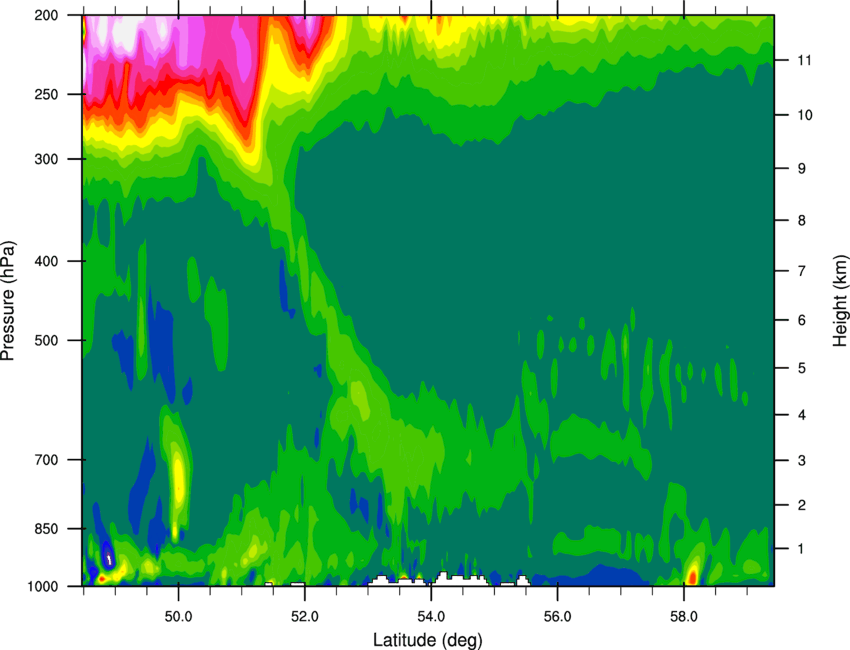850x650 pixels.
Task: Click the 52.0 latitude tick label
Action: point(305,617)
